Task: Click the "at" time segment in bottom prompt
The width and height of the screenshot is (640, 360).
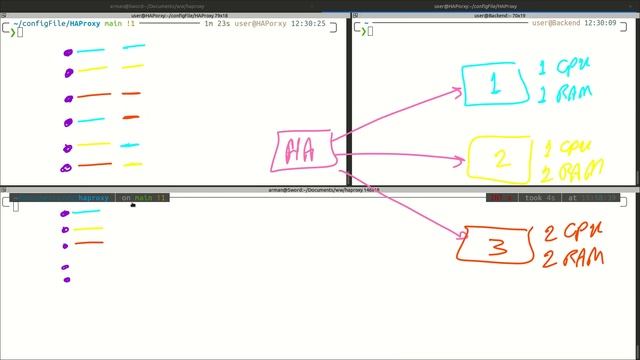Action: pos(591,198)
